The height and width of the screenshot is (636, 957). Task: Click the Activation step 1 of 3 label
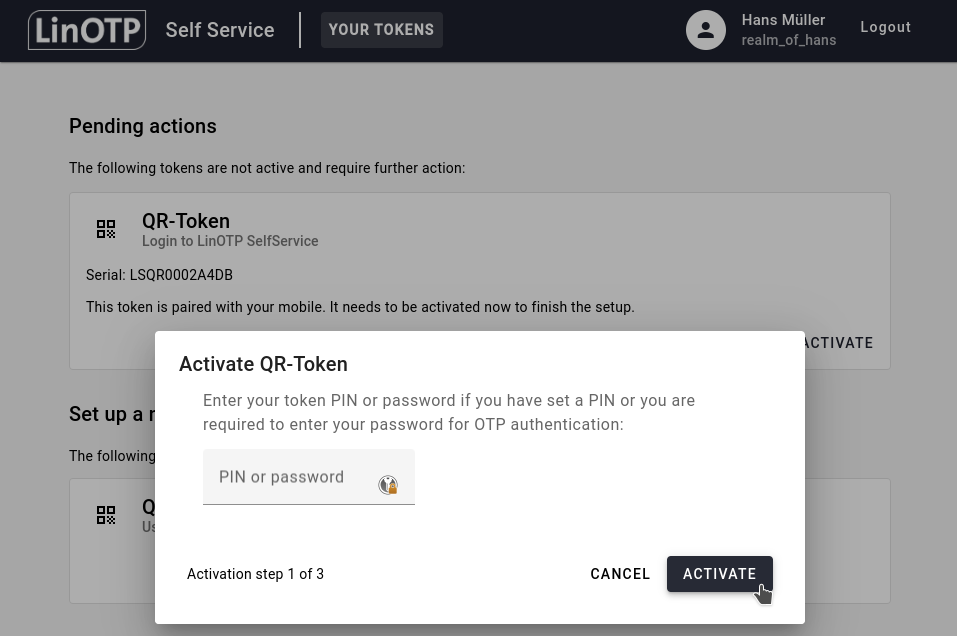[x=255, y=574]
